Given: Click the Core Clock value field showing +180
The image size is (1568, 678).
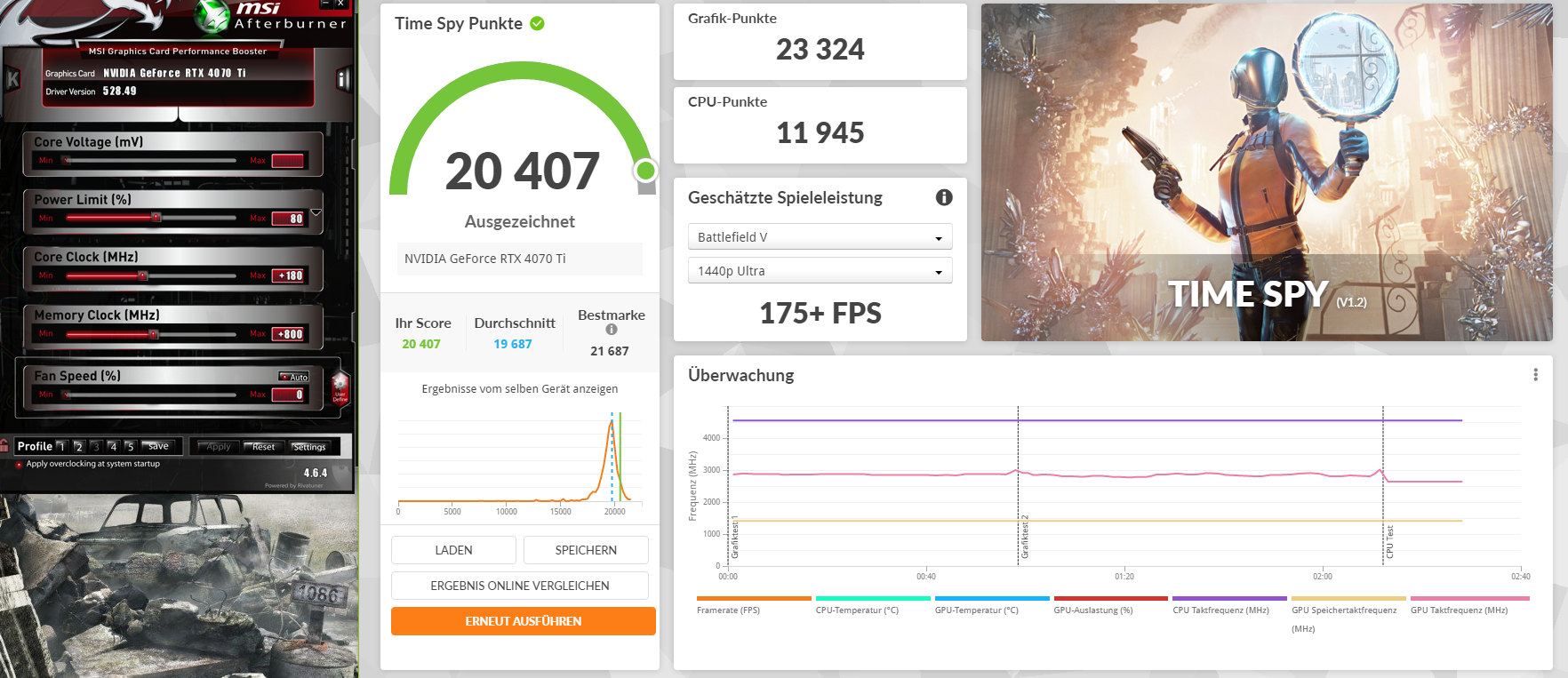Looking at the screenshot, I should click(289, 275).
